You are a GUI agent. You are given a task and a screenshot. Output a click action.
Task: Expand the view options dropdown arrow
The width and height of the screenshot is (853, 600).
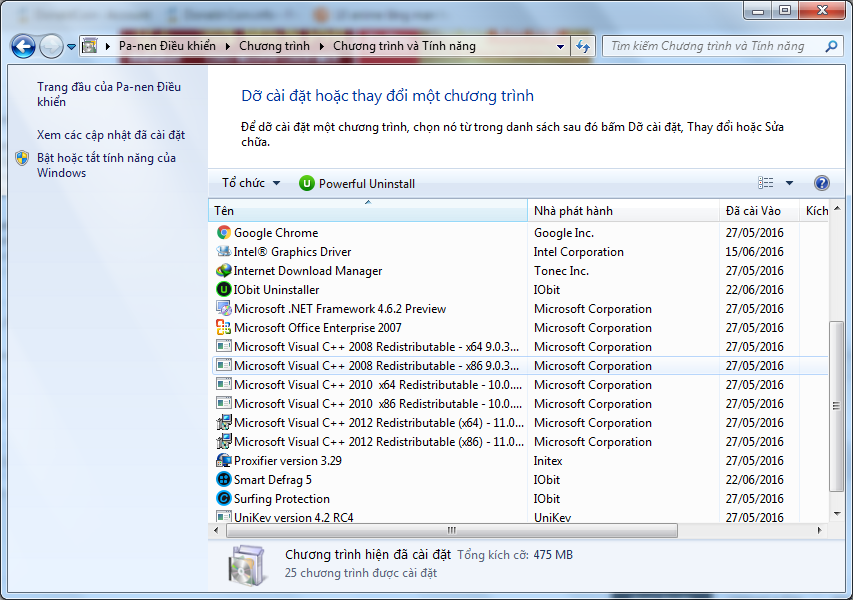789,183
